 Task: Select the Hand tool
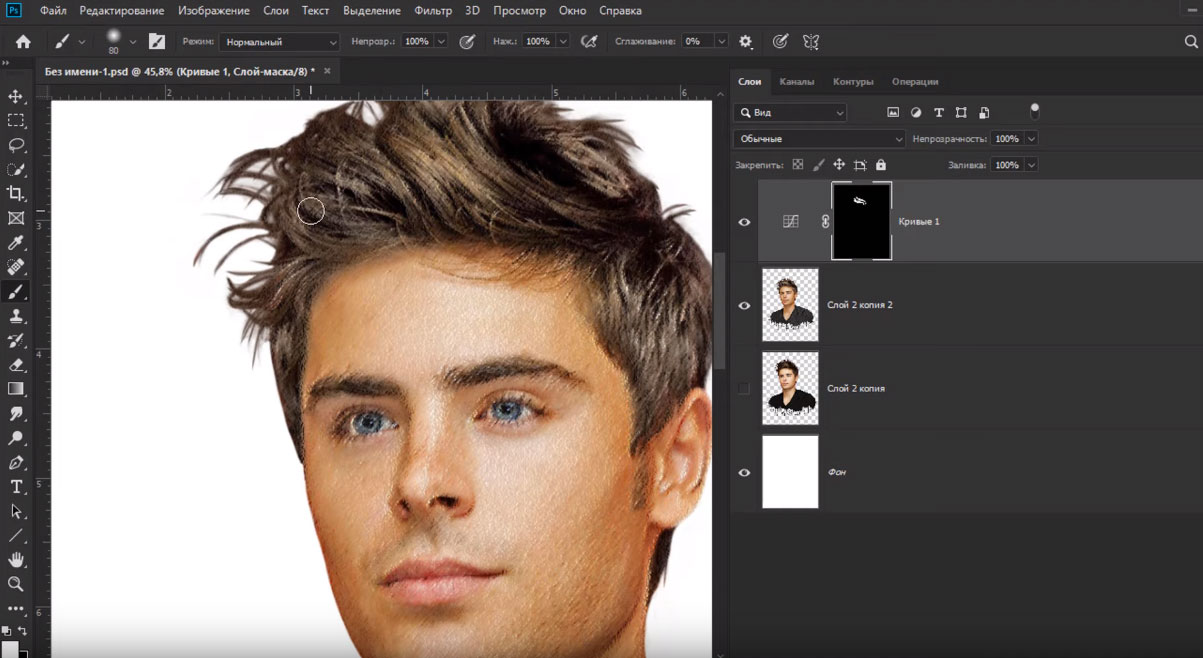(16, 560)
